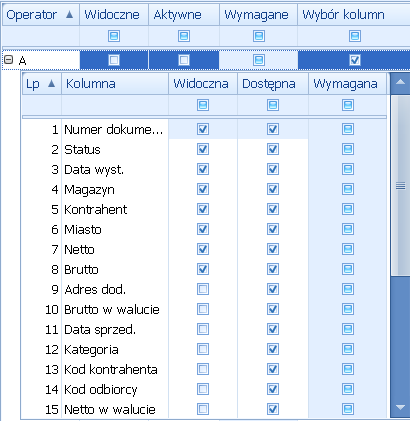Uncheck Dostępna for Kontrahent
This screenshot has height=421, width=410.
pyautogui.click(x=273, y=209)
